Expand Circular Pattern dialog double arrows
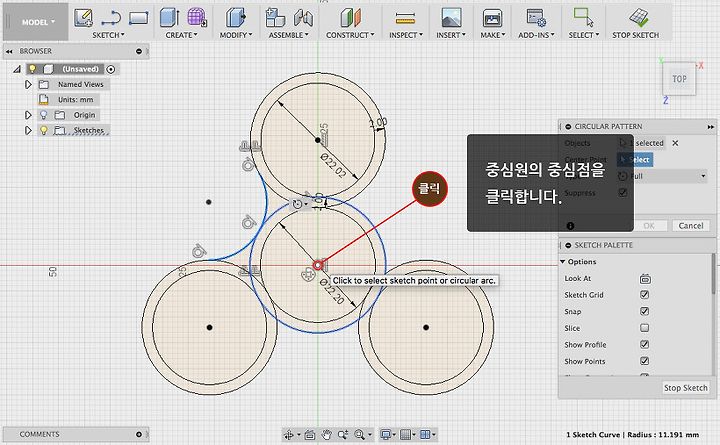The image size is (720, 445). click(x=710, y=127)
